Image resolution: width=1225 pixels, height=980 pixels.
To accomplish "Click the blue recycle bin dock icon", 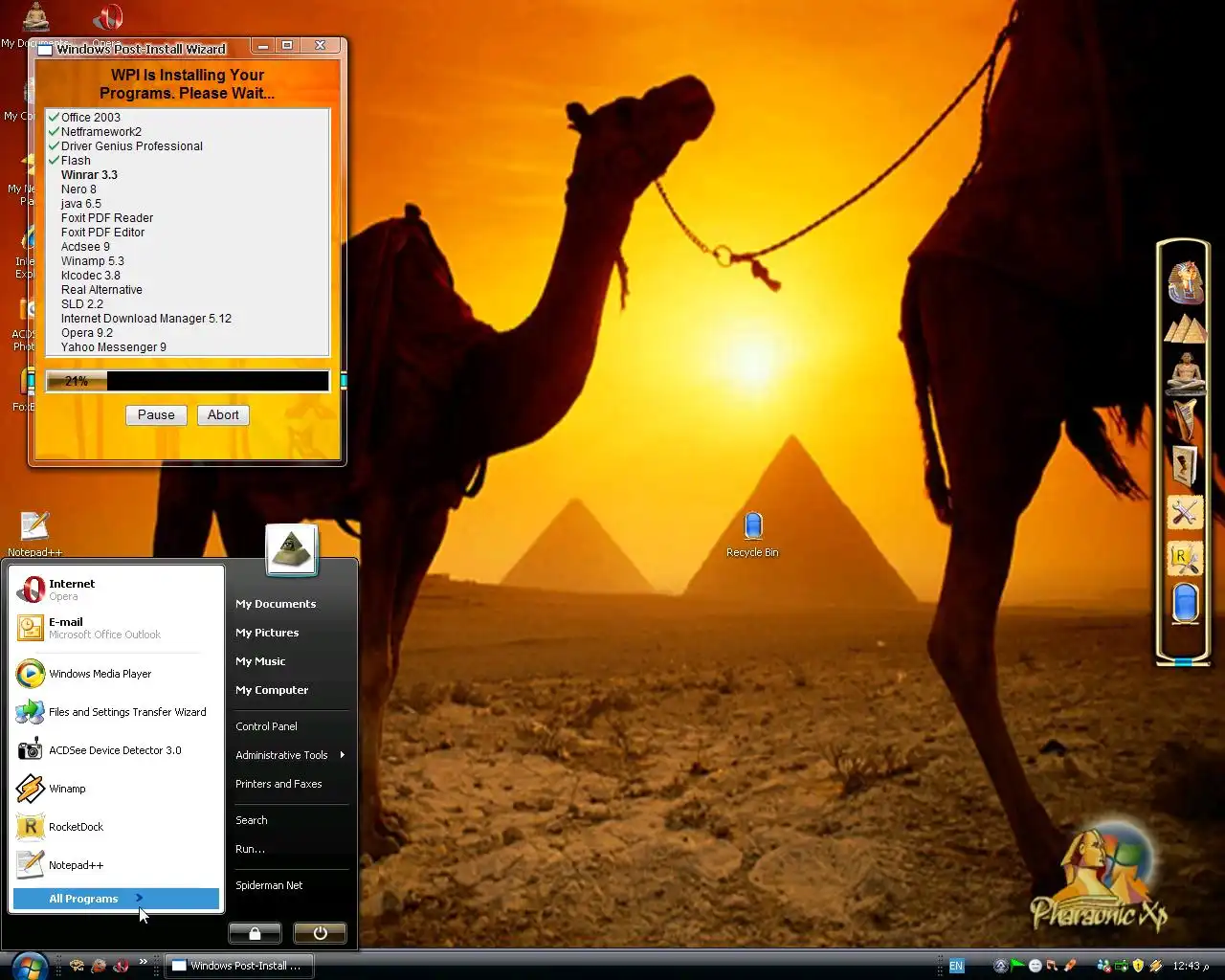I will (x=1185, y=604).
